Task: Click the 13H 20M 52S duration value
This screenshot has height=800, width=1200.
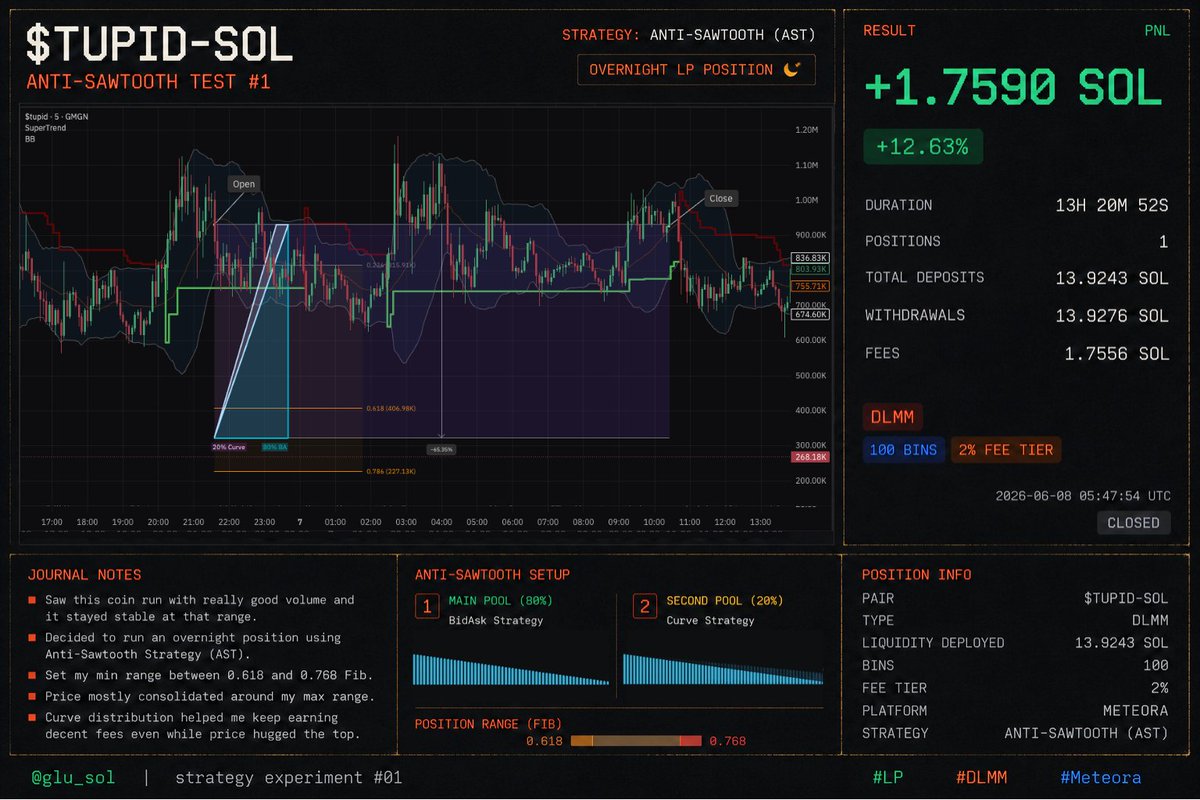Action: [x=1111, y=206]
